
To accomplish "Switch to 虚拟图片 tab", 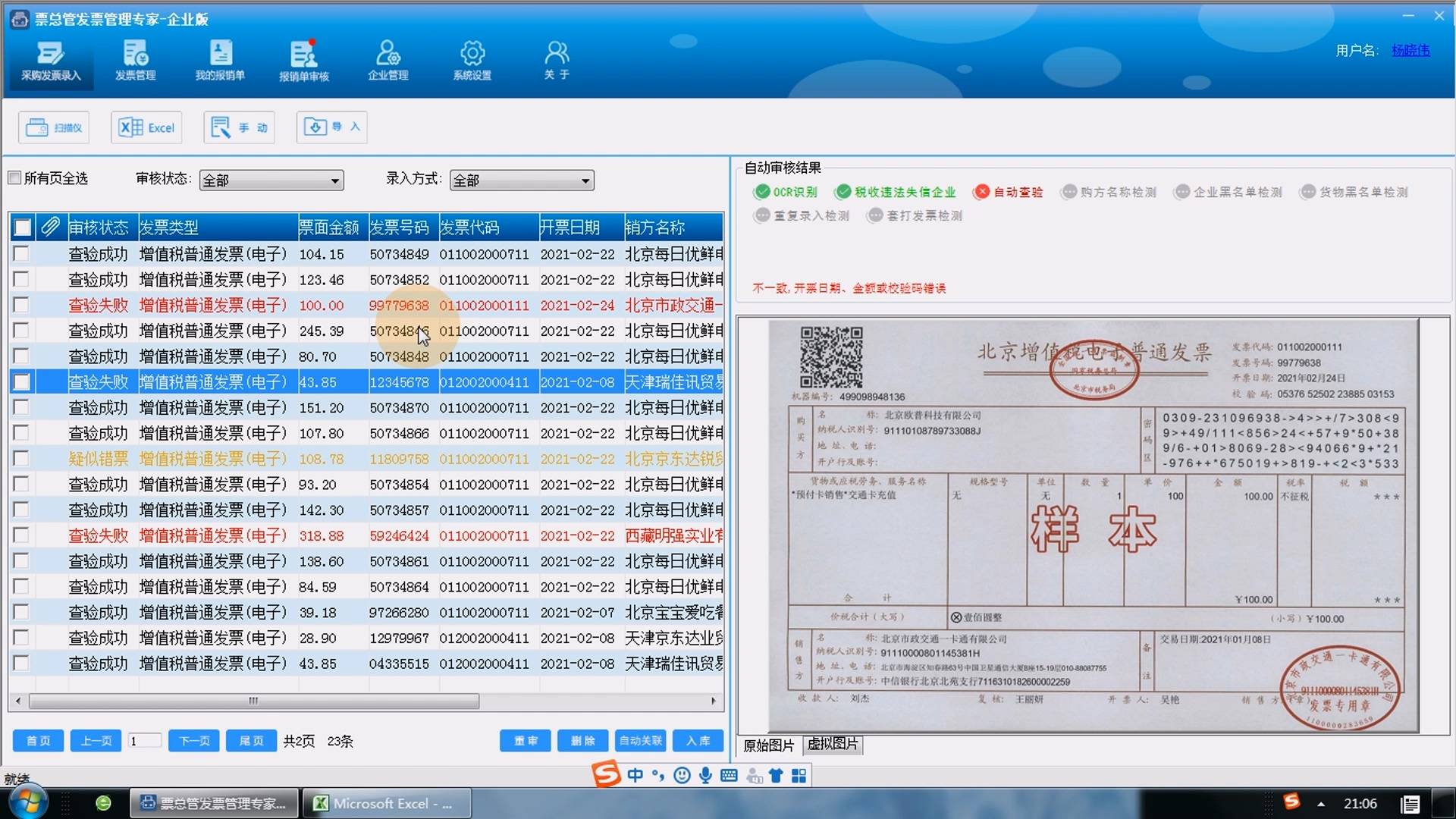I will pyautogui.click(x=833, y=744).
